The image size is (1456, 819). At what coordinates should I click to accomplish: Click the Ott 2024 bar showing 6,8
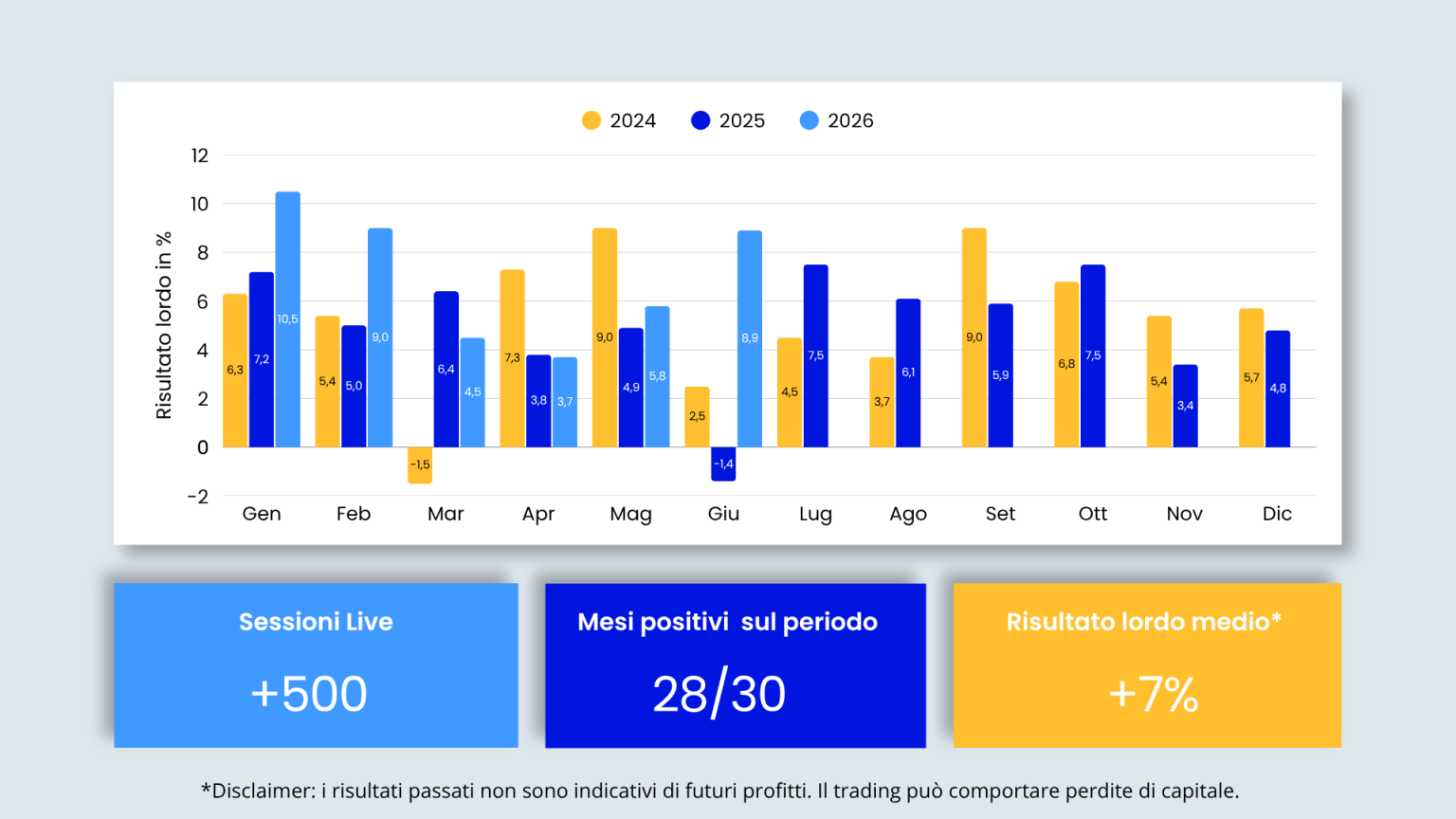point(1066,364)
